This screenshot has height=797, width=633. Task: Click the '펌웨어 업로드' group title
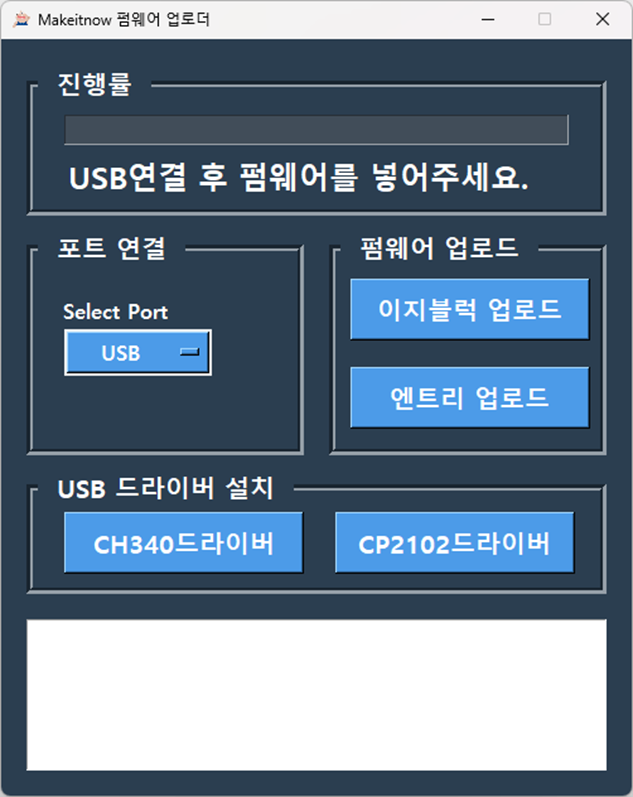pyautogui.click(x=439, y=249)
